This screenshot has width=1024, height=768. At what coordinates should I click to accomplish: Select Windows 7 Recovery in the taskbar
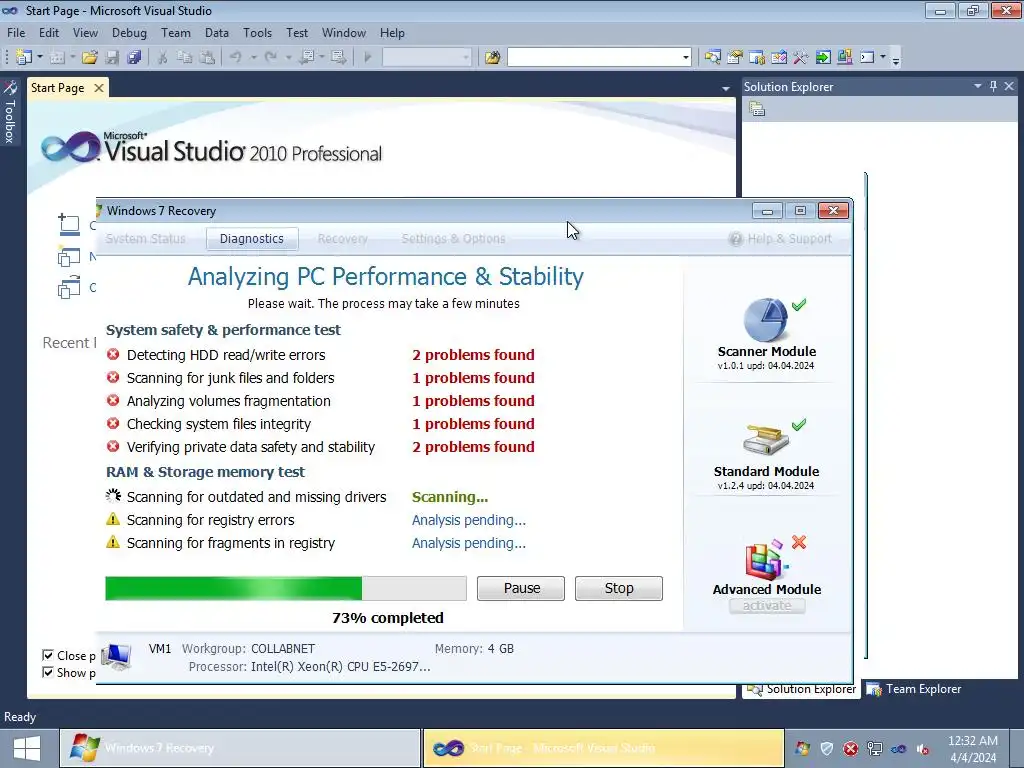point(240,748)
